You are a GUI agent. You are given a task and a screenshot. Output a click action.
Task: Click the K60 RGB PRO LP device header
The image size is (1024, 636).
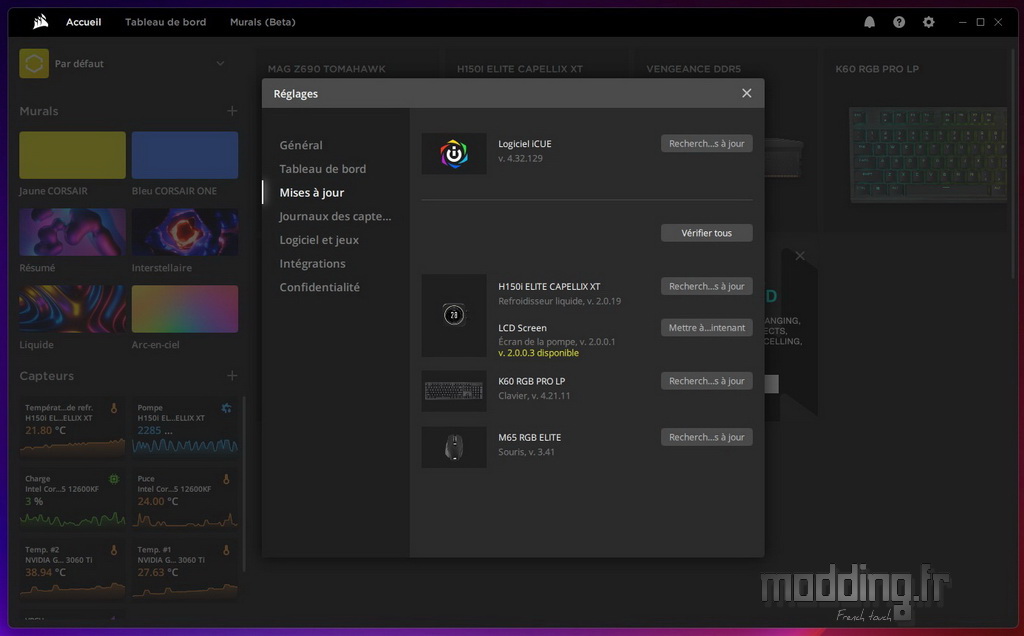tap(877, 69)
